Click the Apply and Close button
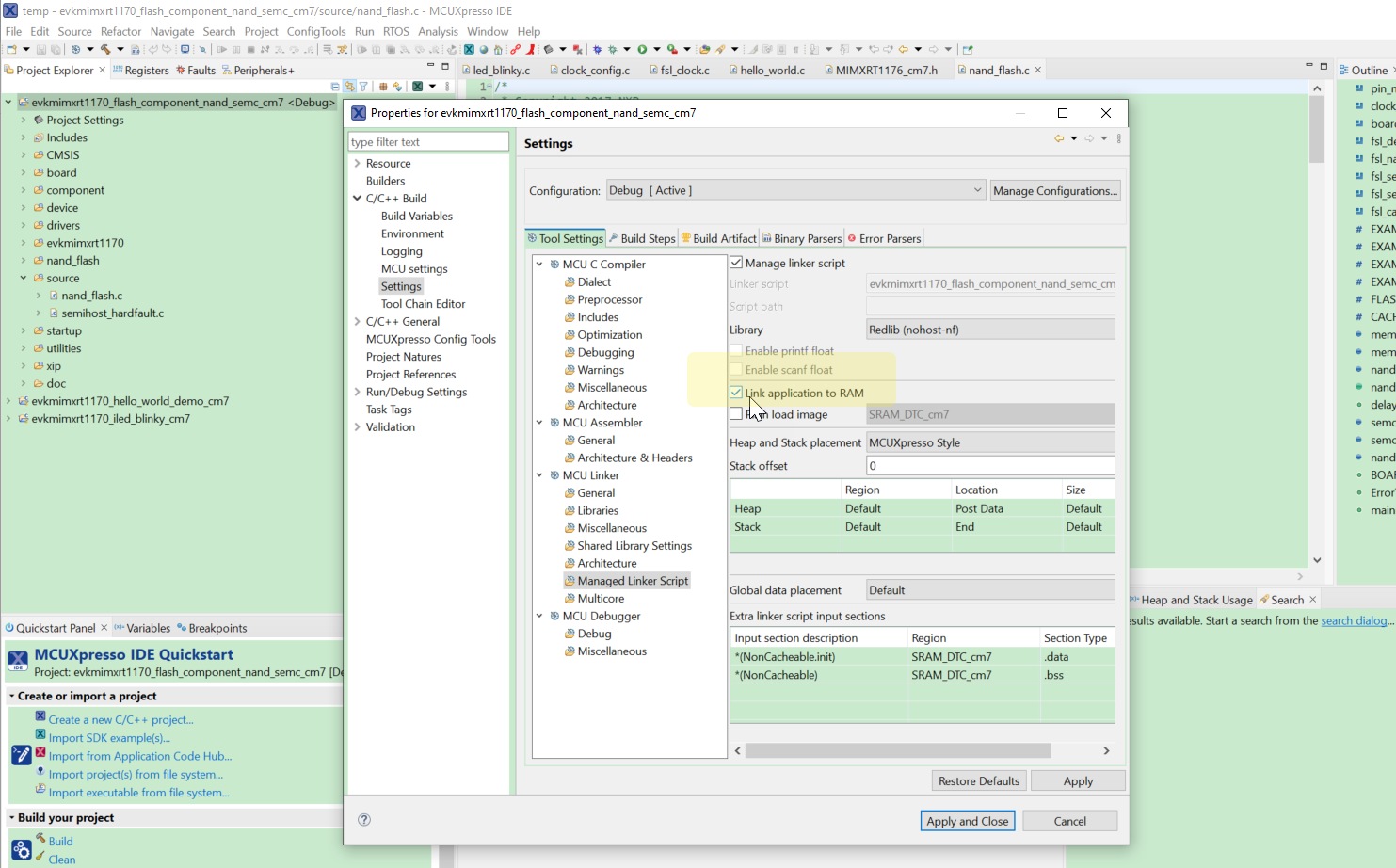The height and width of the screenshot is (868, 1396). (968, 820)
